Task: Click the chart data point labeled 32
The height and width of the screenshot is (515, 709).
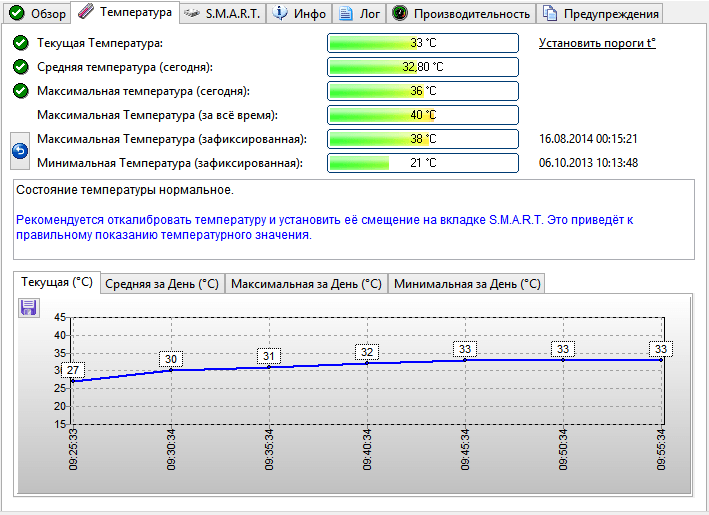Action: 367,363
